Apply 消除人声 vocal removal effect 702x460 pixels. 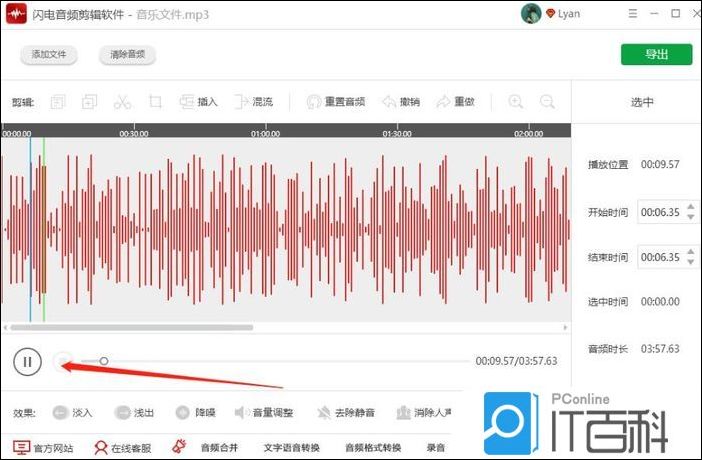pyautogui.click(x=424, y=413)
